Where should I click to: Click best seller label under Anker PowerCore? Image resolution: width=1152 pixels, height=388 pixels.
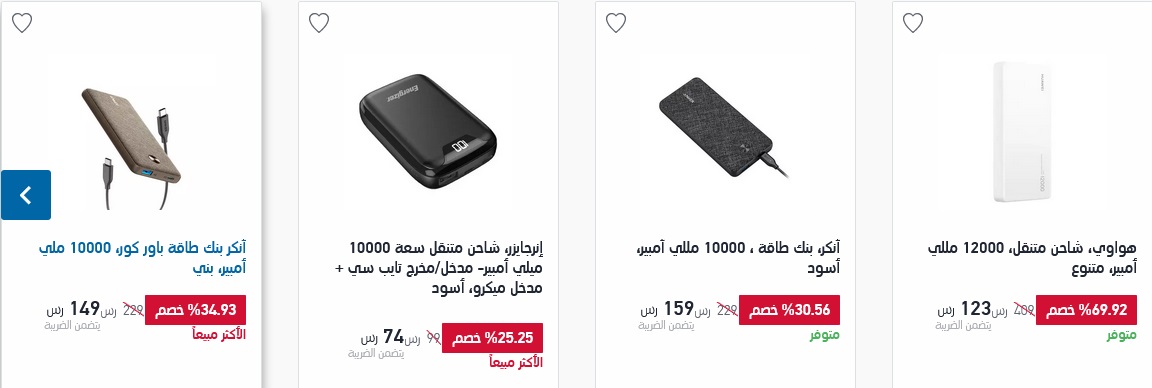pyautogui.click(x=219, y=335)
